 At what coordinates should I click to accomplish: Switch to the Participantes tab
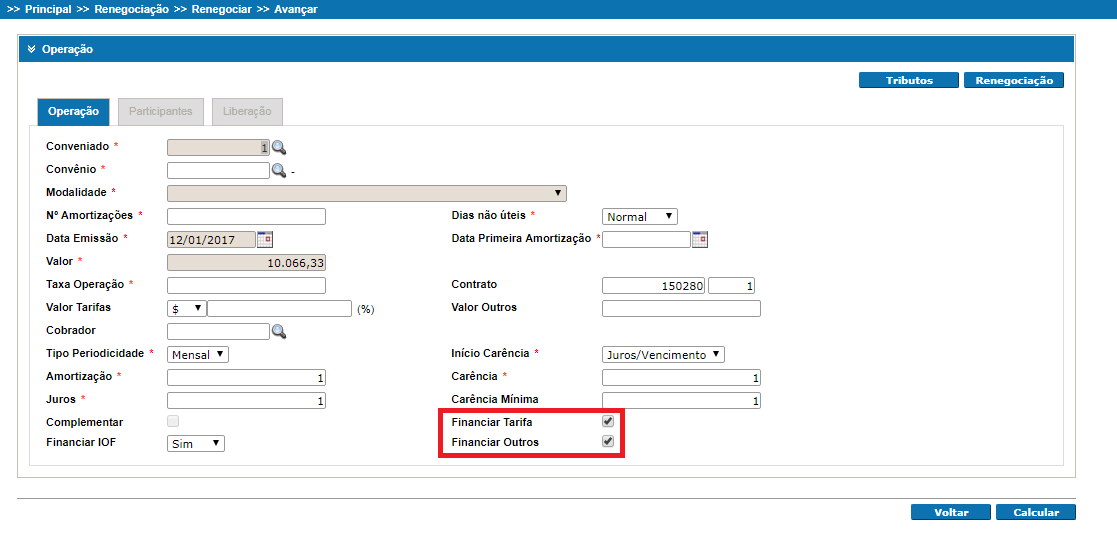point(160,112)
